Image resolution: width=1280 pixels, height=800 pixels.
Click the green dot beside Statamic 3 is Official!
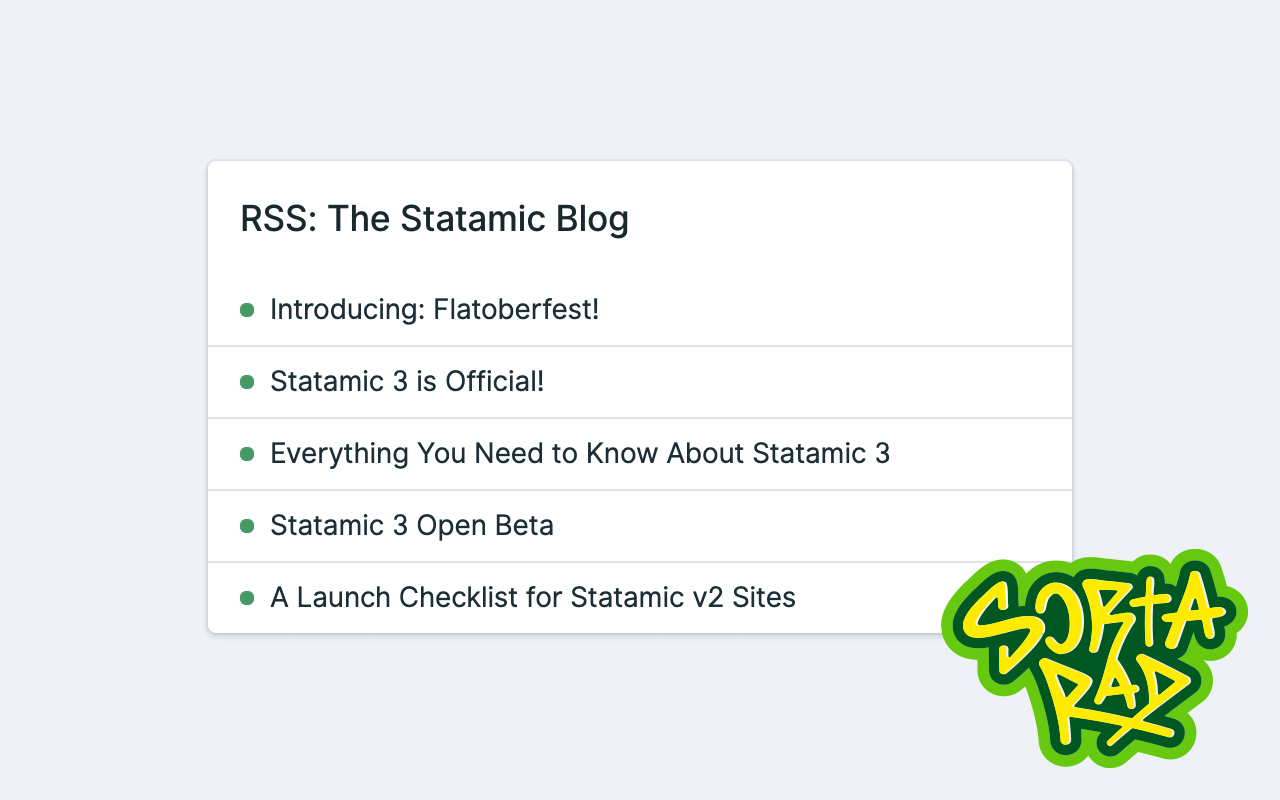point(247,382)
